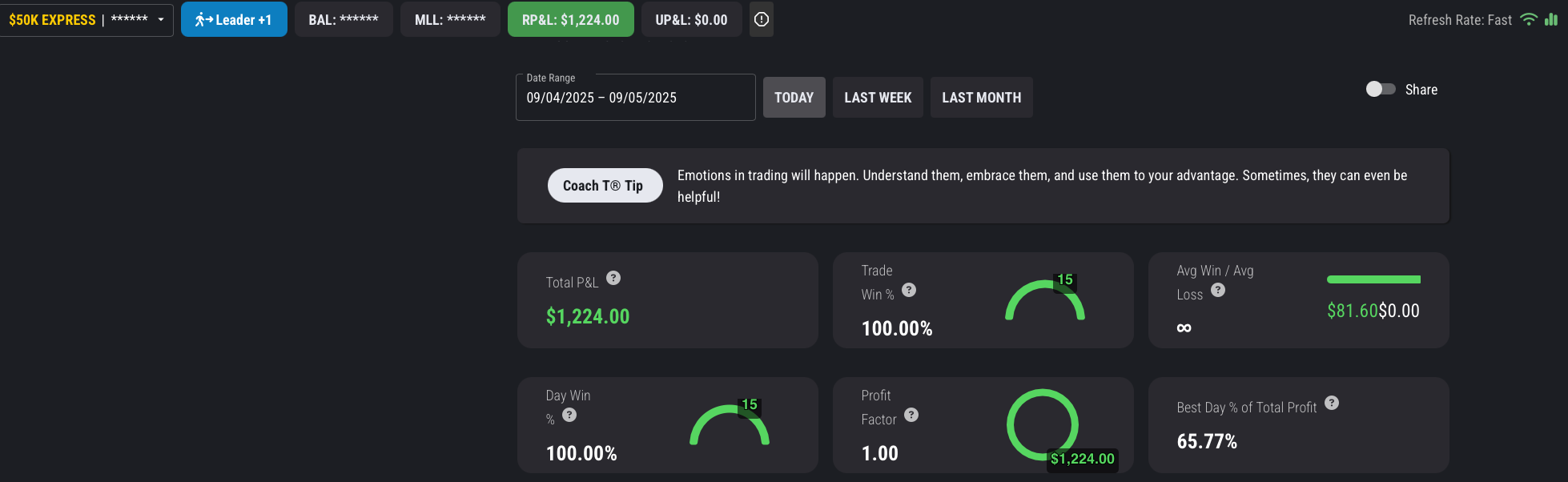The width and height of the screenshot is (1568, 482).
Task: Click the alert info icon beside UP&L
Action: 762,19
